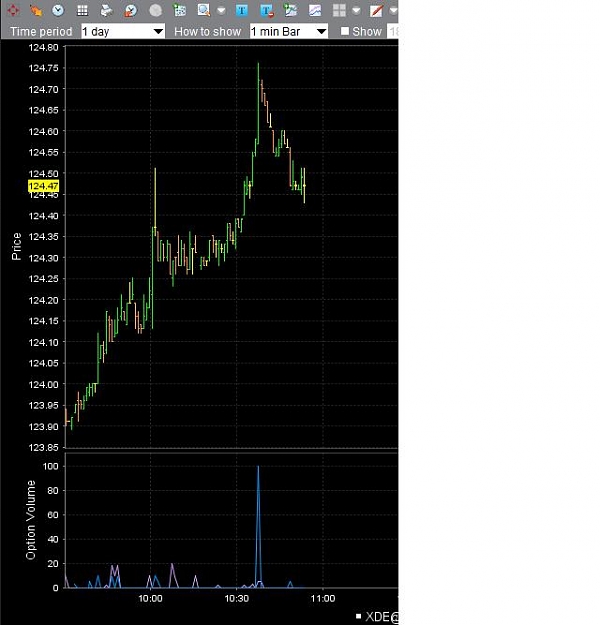The image size is (600, 625).
Task: Open the dropdown arrow beside the magnifier icon
Action: tap(221, 11)
